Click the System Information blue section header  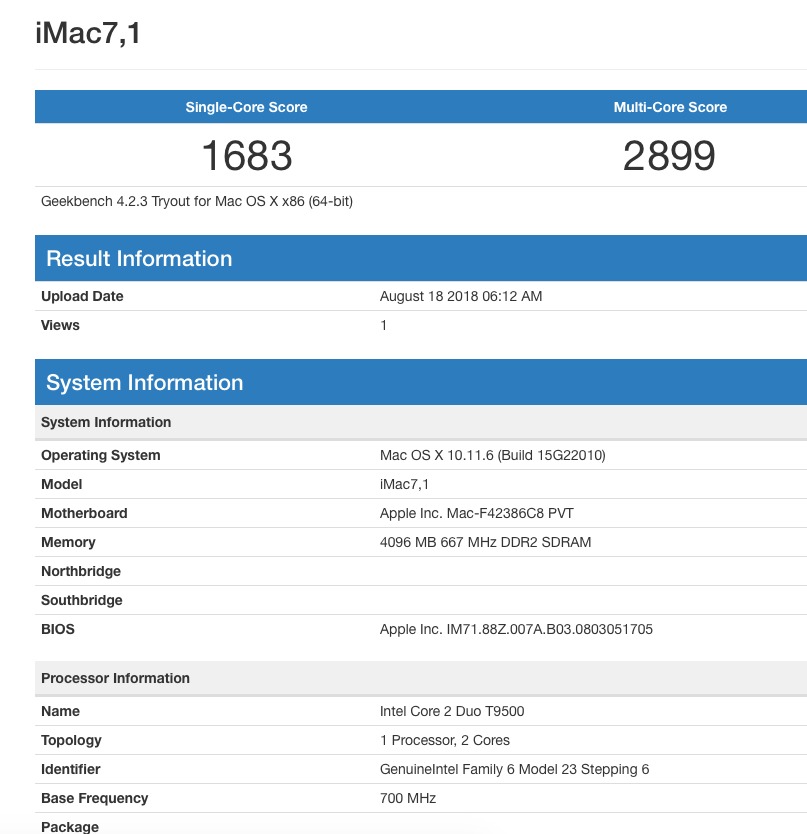tap(145, 383)
